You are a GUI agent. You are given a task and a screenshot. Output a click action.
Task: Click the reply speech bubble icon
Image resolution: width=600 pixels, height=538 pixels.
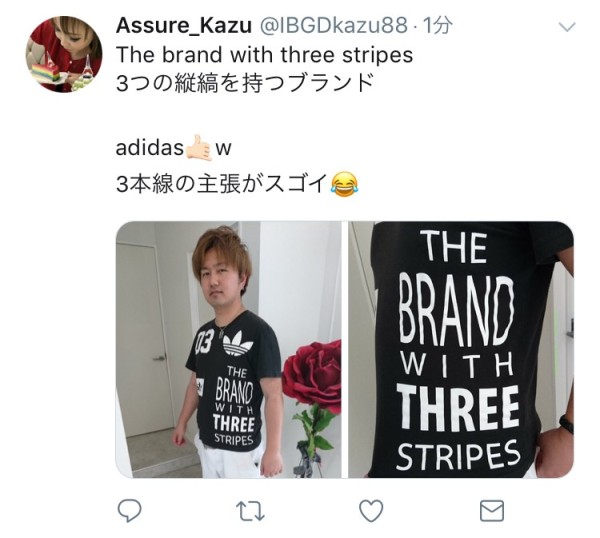pyautogui.click(x=129, y=510)
